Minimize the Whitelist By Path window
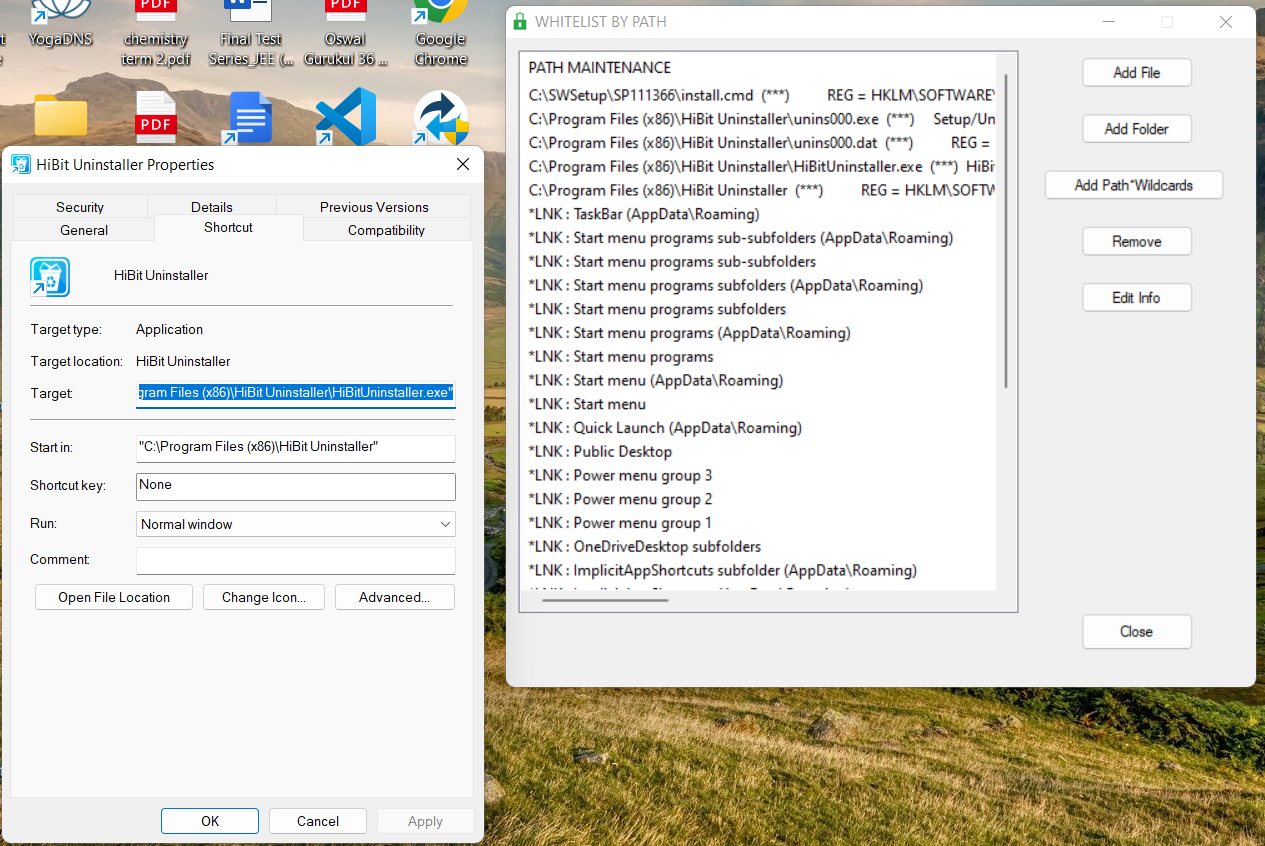1265x846 pixels. [x=1109, y=22]
